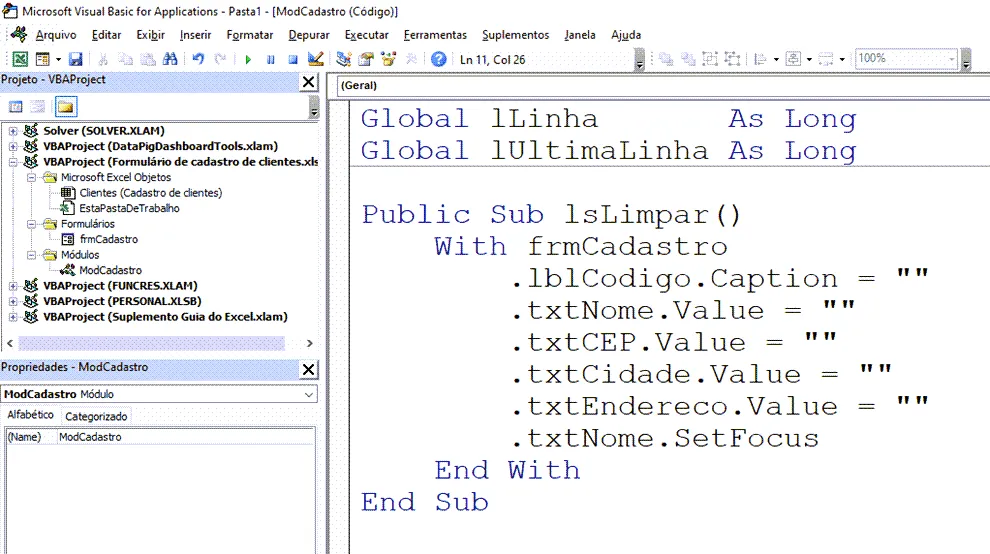Viewport: 990px width, 554px height.
Task: Open VBA Help with the question mark icon
Action: click(x=439, y=59)
